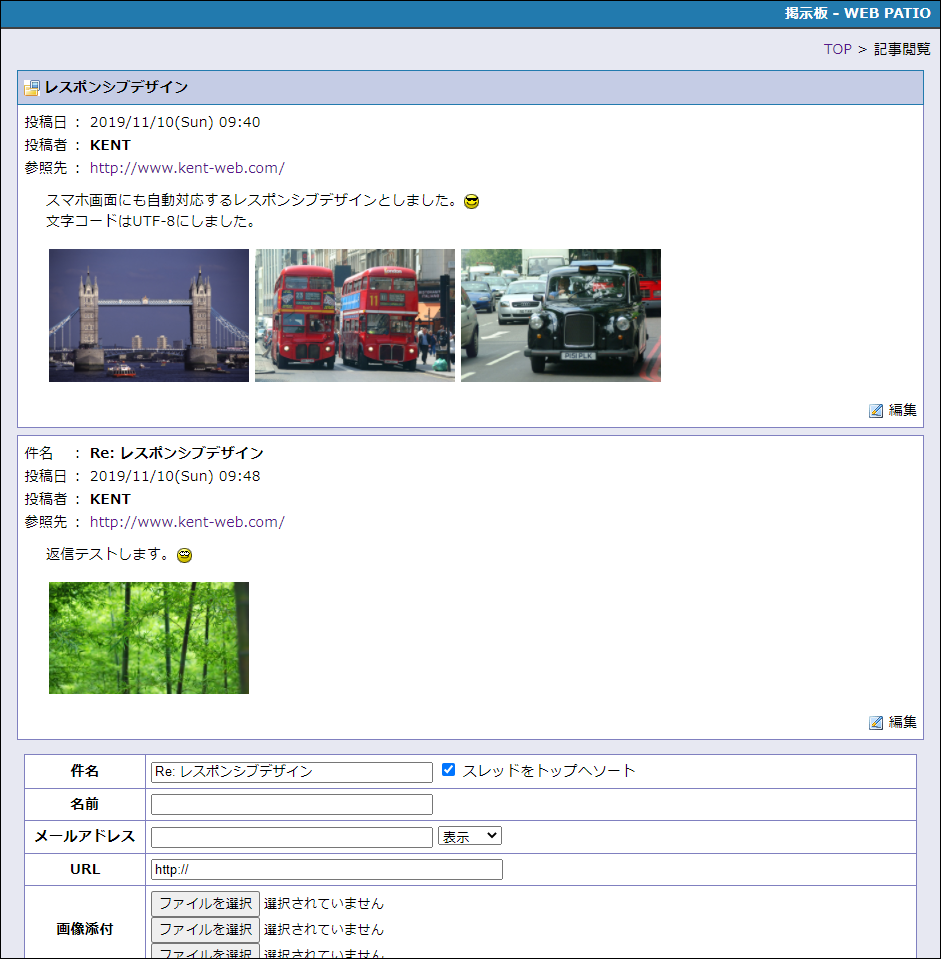
Task: Click the second ファイルを選択 button
Action: (x=205, y=930)
